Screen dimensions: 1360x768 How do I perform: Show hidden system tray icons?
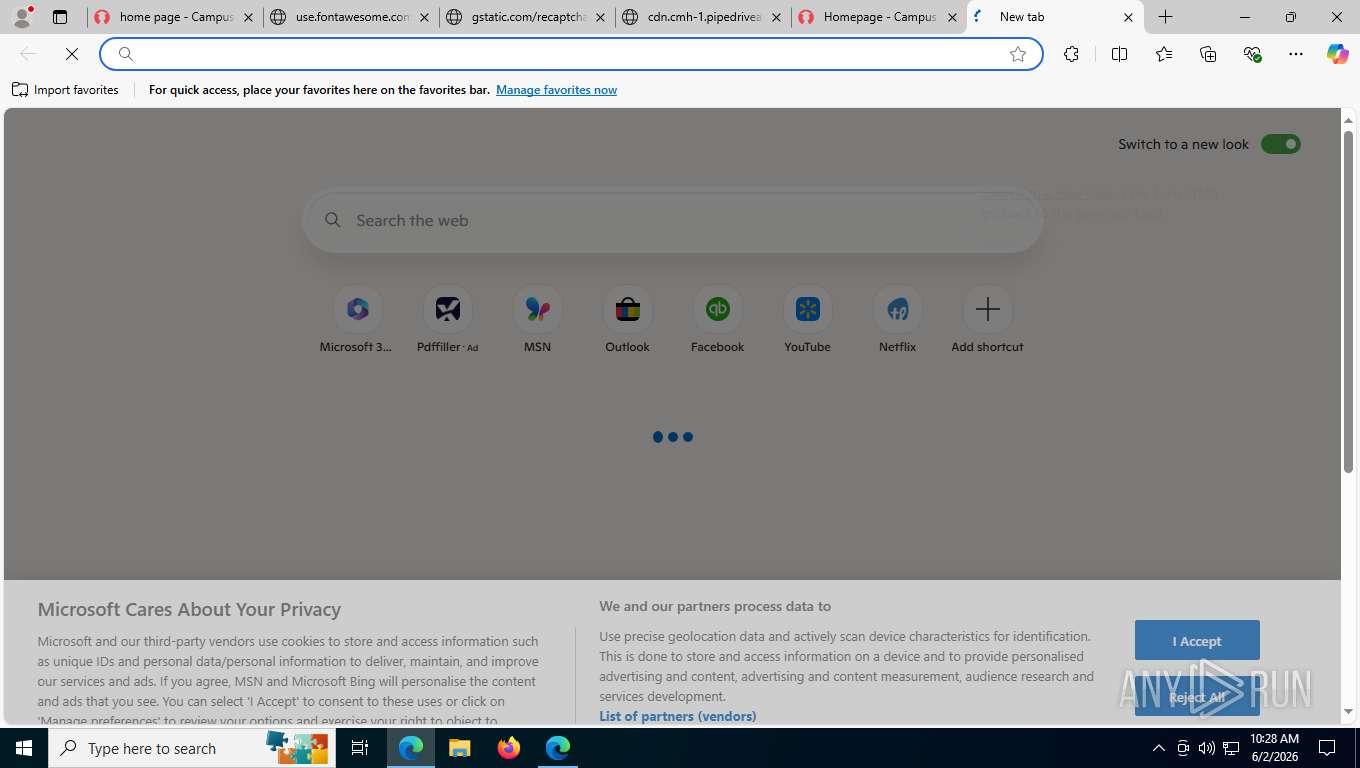tap(1159, 748)
